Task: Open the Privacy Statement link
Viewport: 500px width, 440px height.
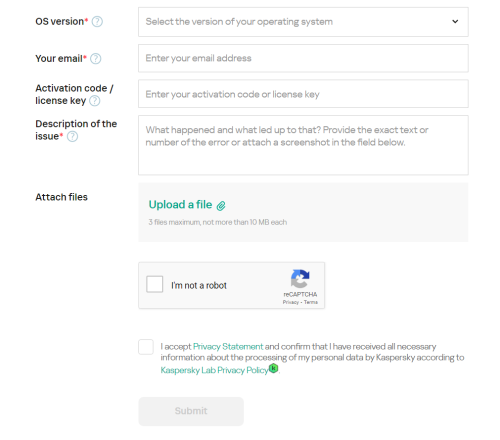Action: 228,347
